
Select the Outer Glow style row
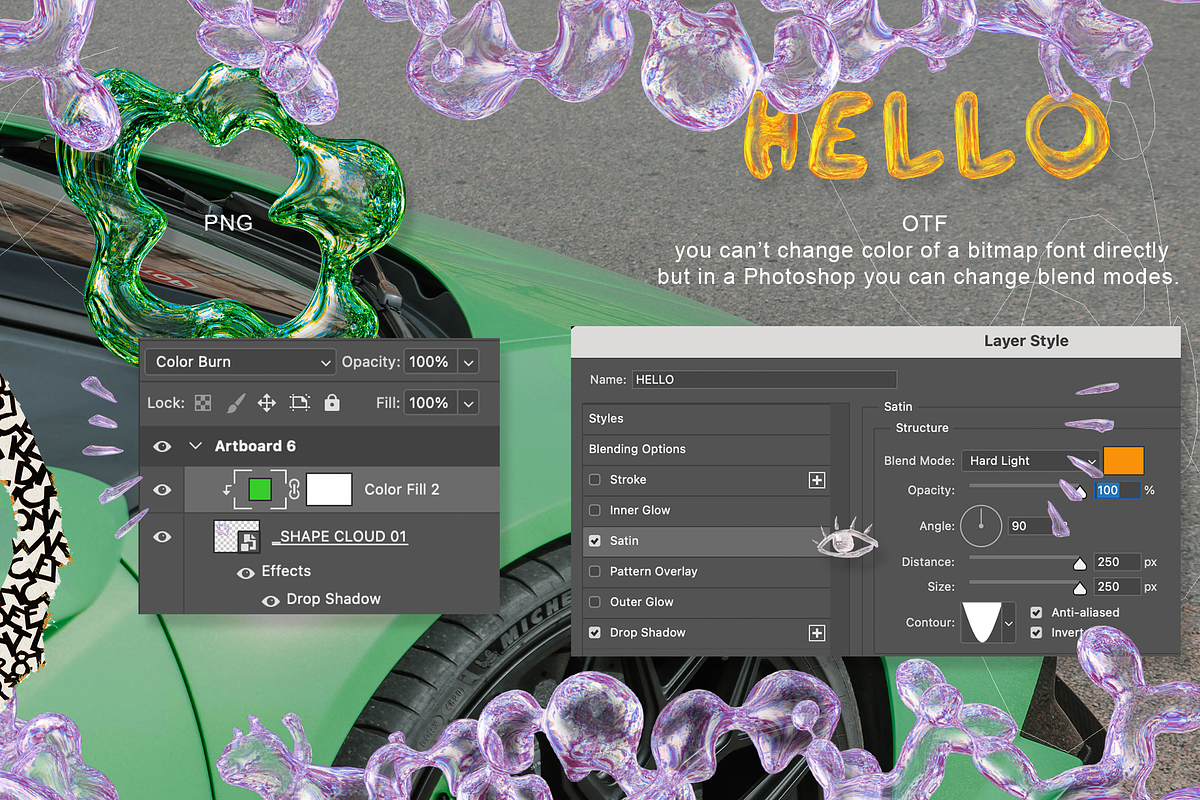706,602
